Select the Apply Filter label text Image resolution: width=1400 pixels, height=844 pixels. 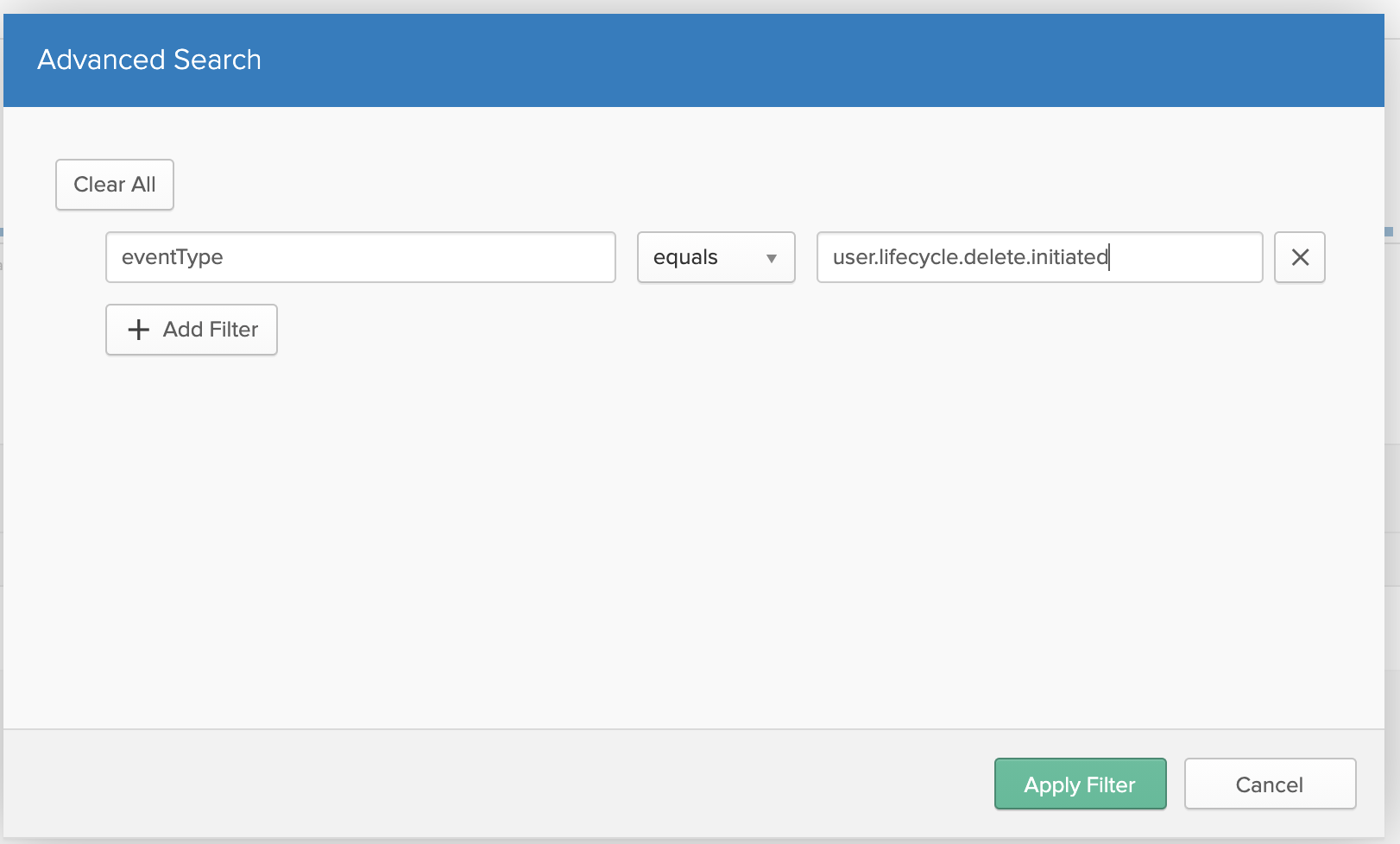(1080, 784)
